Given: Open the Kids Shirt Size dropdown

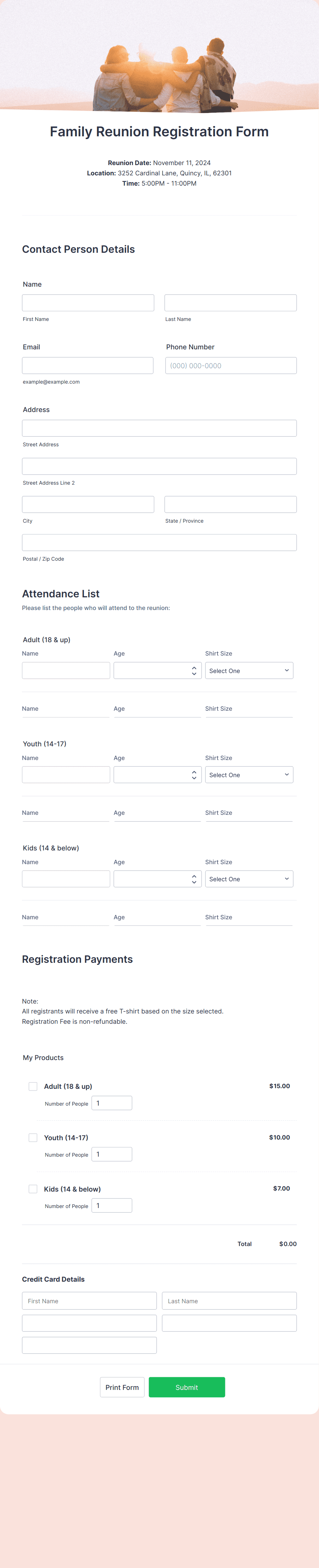Looking at the screenshot, I should [249, 879].
